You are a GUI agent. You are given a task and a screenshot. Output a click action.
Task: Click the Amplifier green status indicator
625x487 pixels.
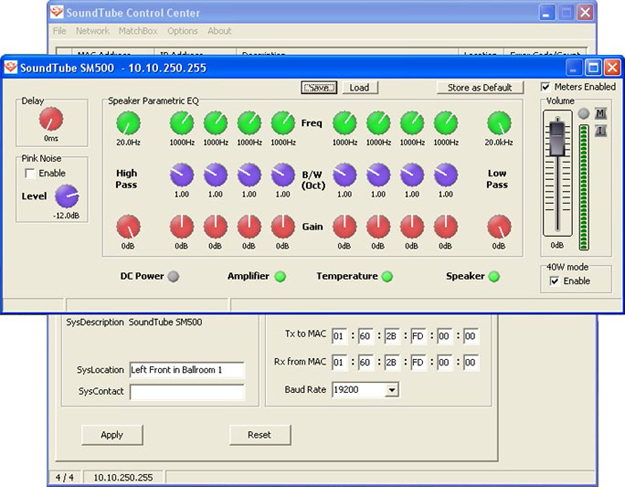(280, 276)
